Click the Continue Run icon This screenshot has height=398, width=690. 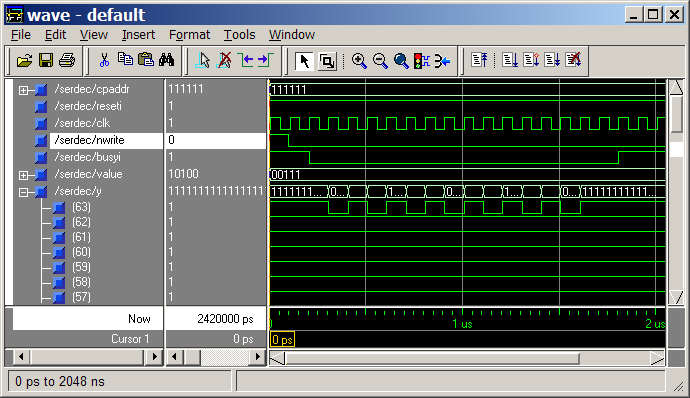(x=531, y=60)
